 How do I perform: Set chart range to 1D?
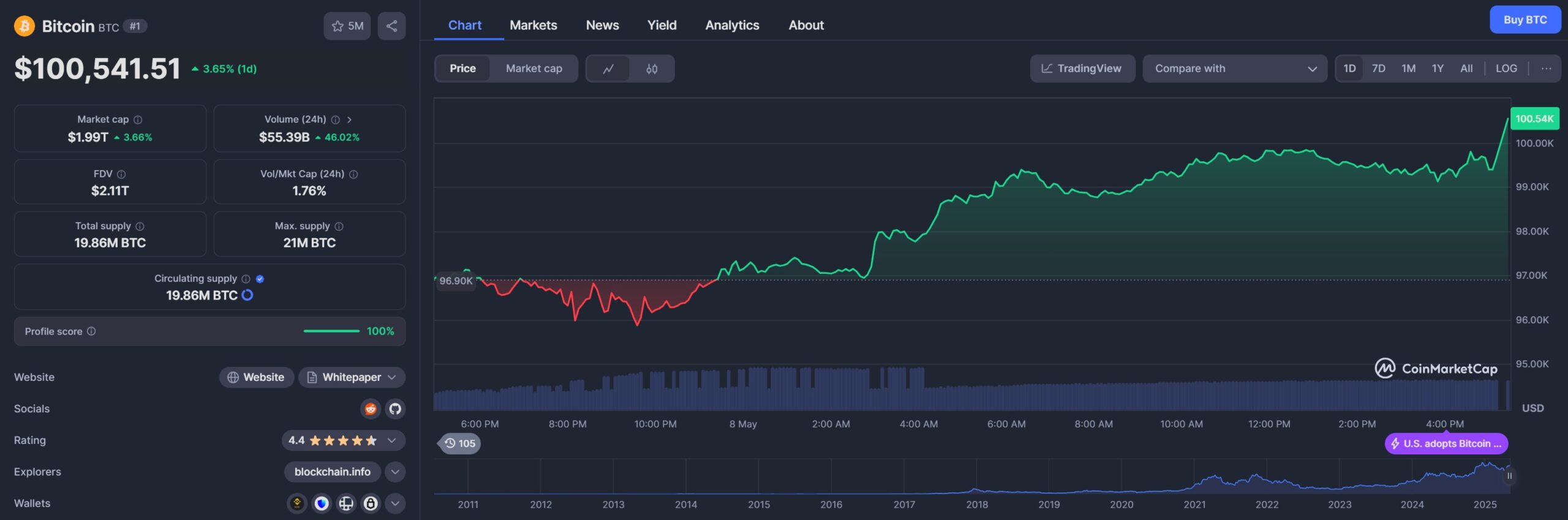[x=1349, y=69]
